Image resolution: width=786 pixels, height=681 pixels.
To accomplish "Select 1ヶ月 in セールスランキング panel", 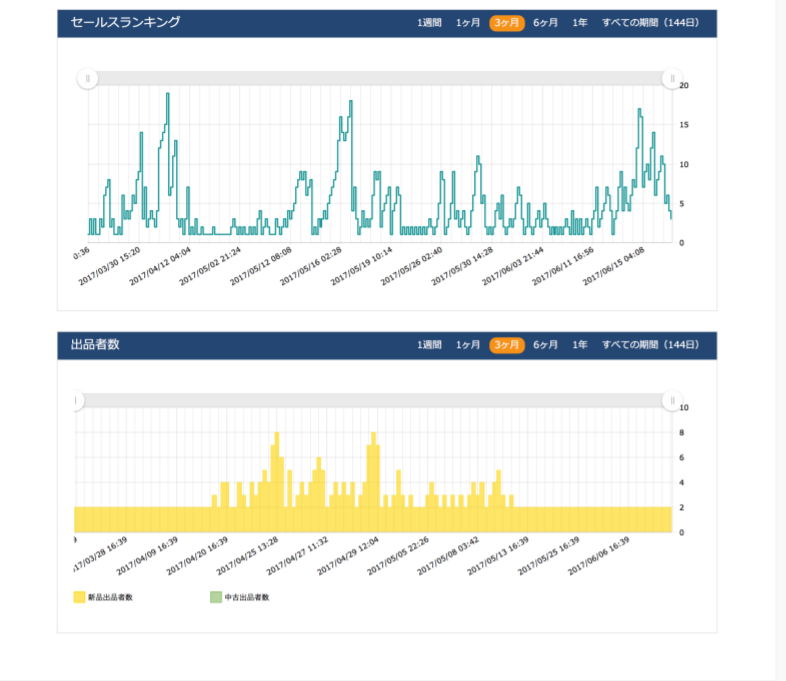I will click(x=468, y=22).
